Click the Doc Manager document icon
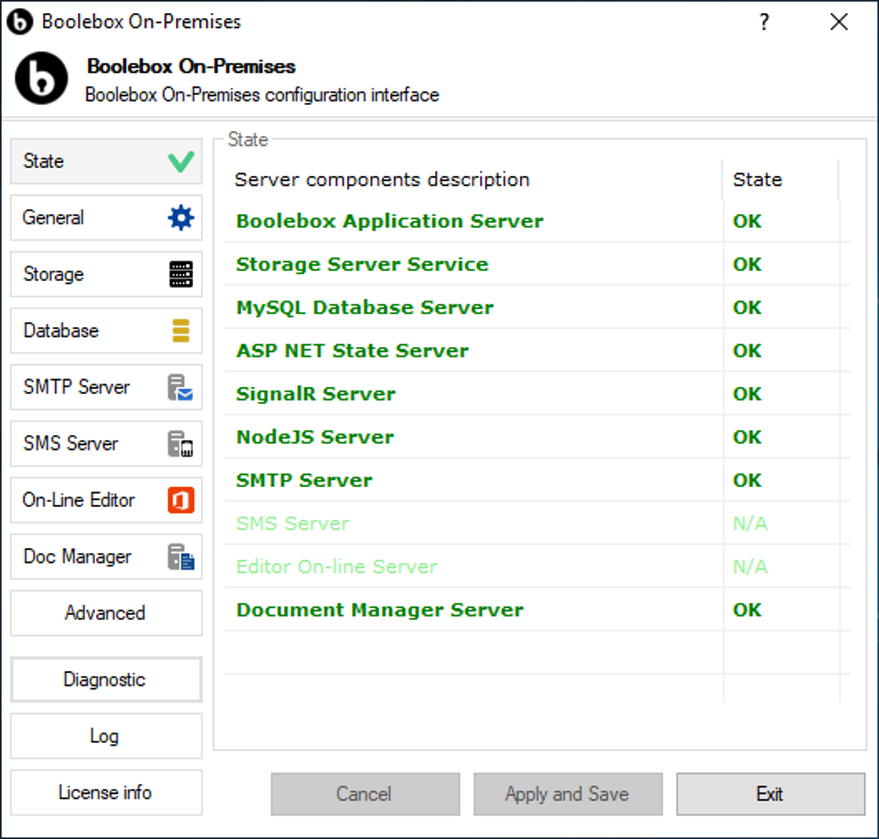Viewport: 879px width, 839px height. coord(181,557)
